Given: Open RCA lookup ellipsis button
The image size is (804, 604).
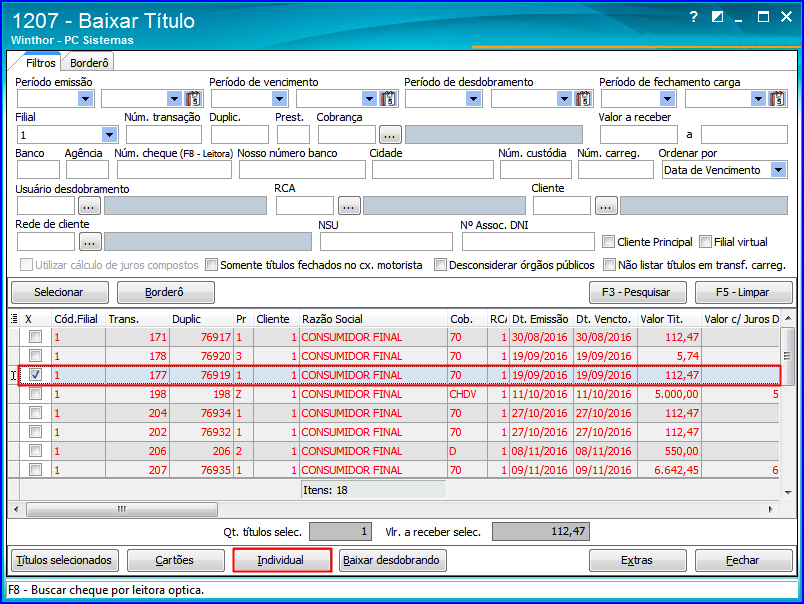Looking at the screenshot, I should pyautogui.click(x=349, y=206).
